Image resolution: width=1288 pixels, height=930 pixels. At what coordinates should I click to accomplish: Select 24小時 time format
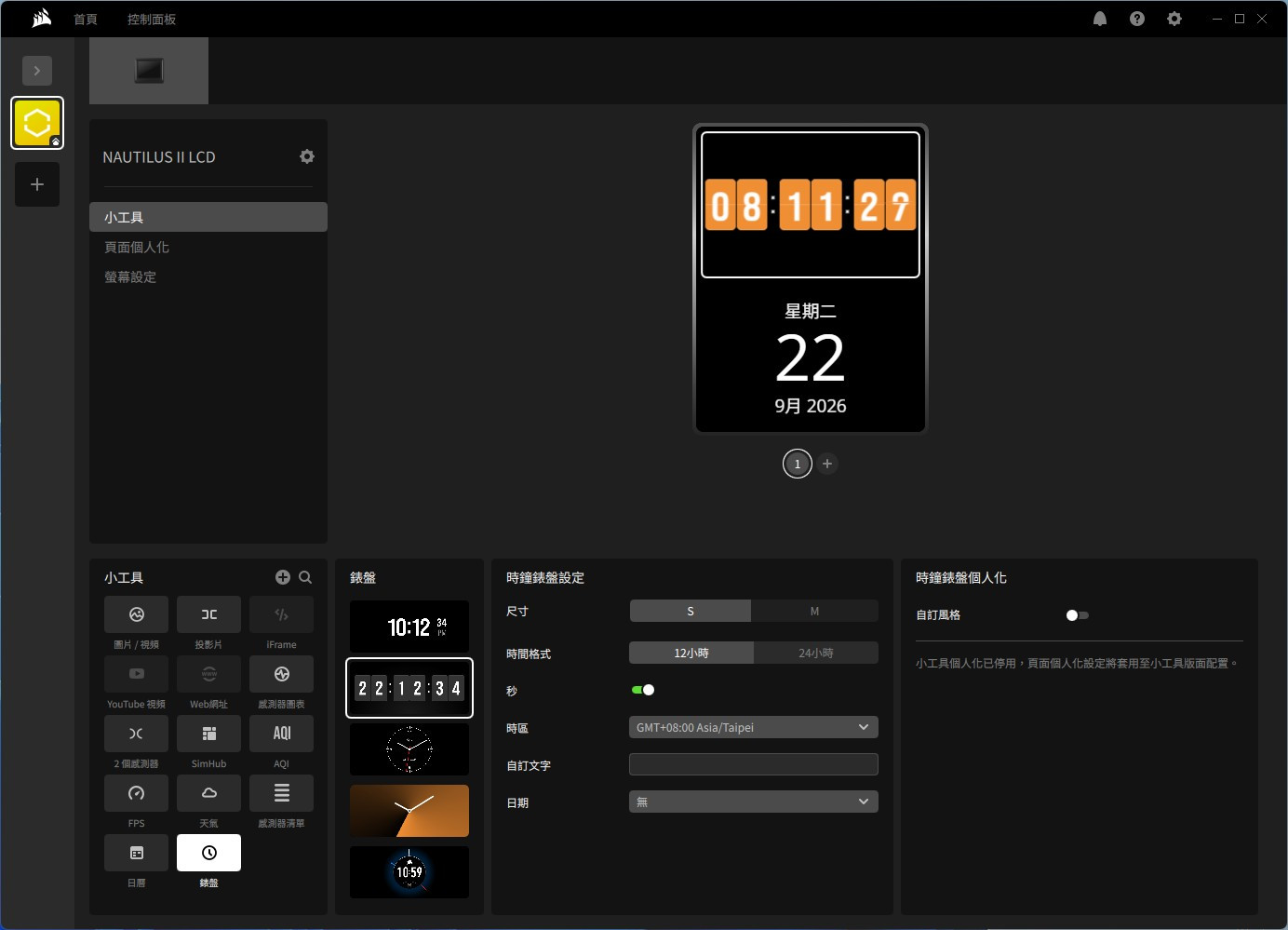pyautogui.click(x=816, y=653)
